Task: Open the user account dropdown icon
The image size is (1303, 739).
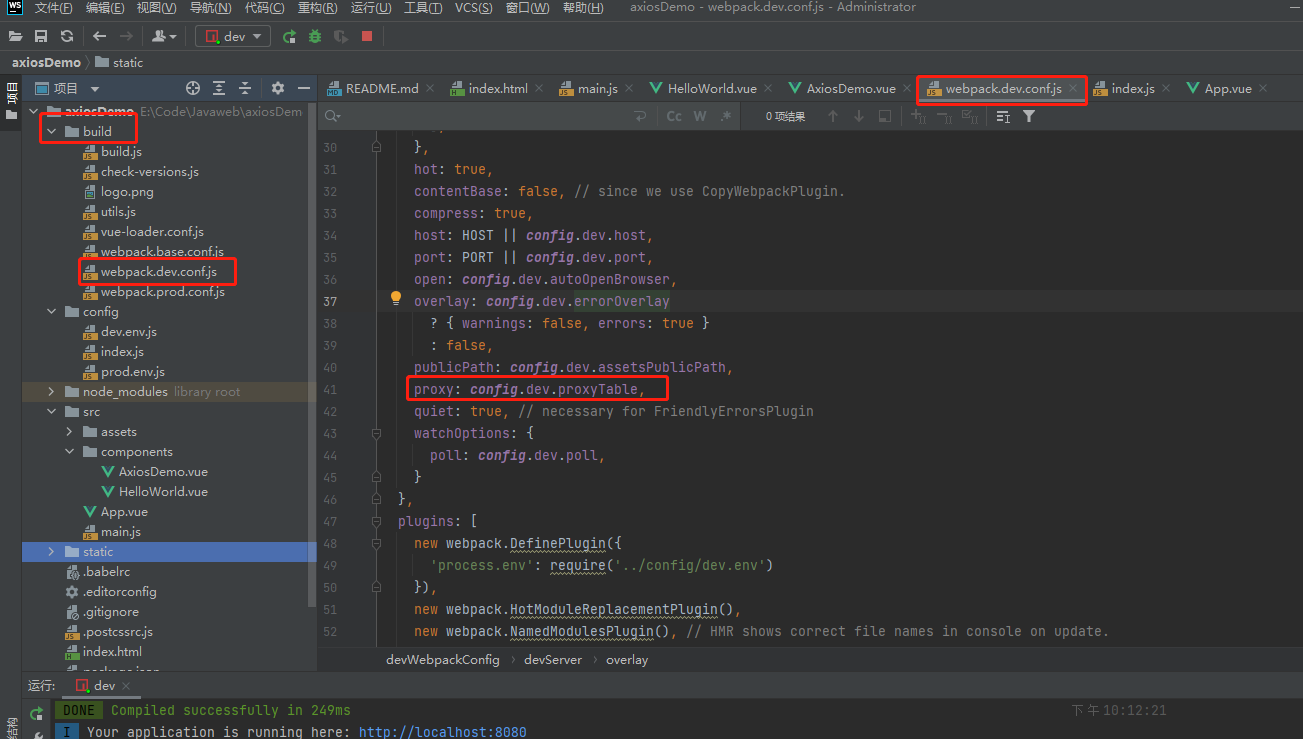Action: [x=164, y=36]
